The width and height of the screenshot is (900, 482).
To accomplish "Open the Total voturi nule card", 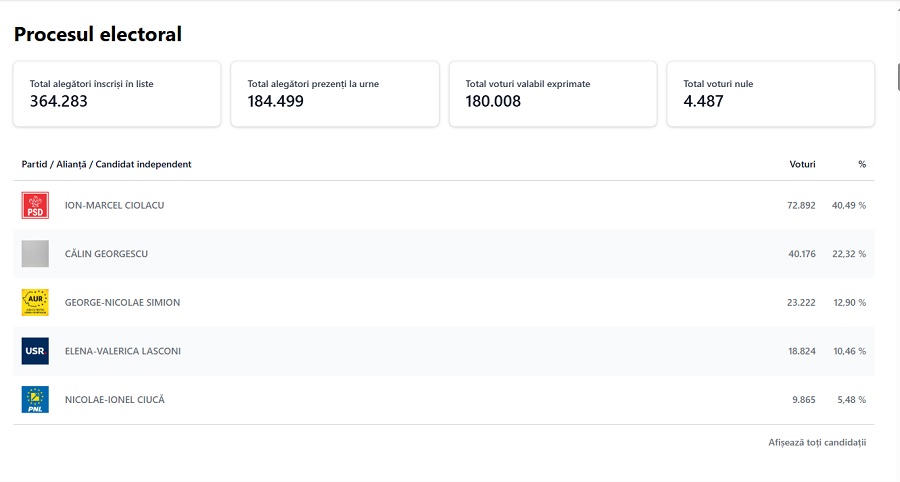I will [770, 94].
